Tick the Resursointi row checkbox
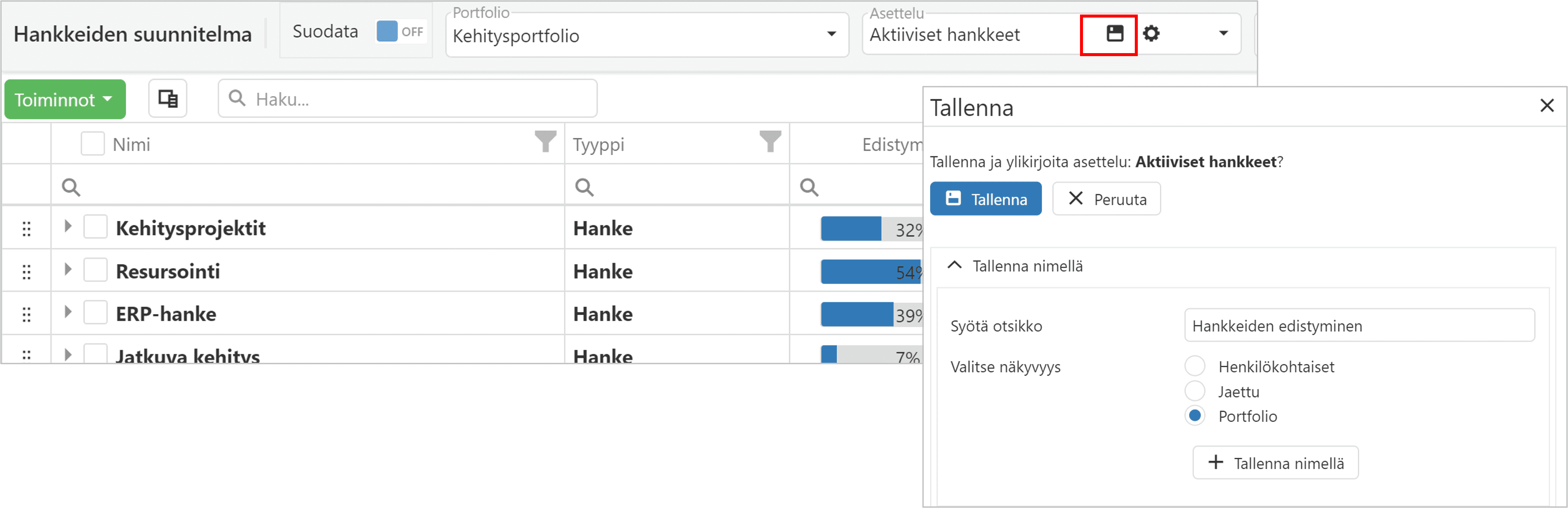Screen dimensions: 1568x508 tap(95, 270)
